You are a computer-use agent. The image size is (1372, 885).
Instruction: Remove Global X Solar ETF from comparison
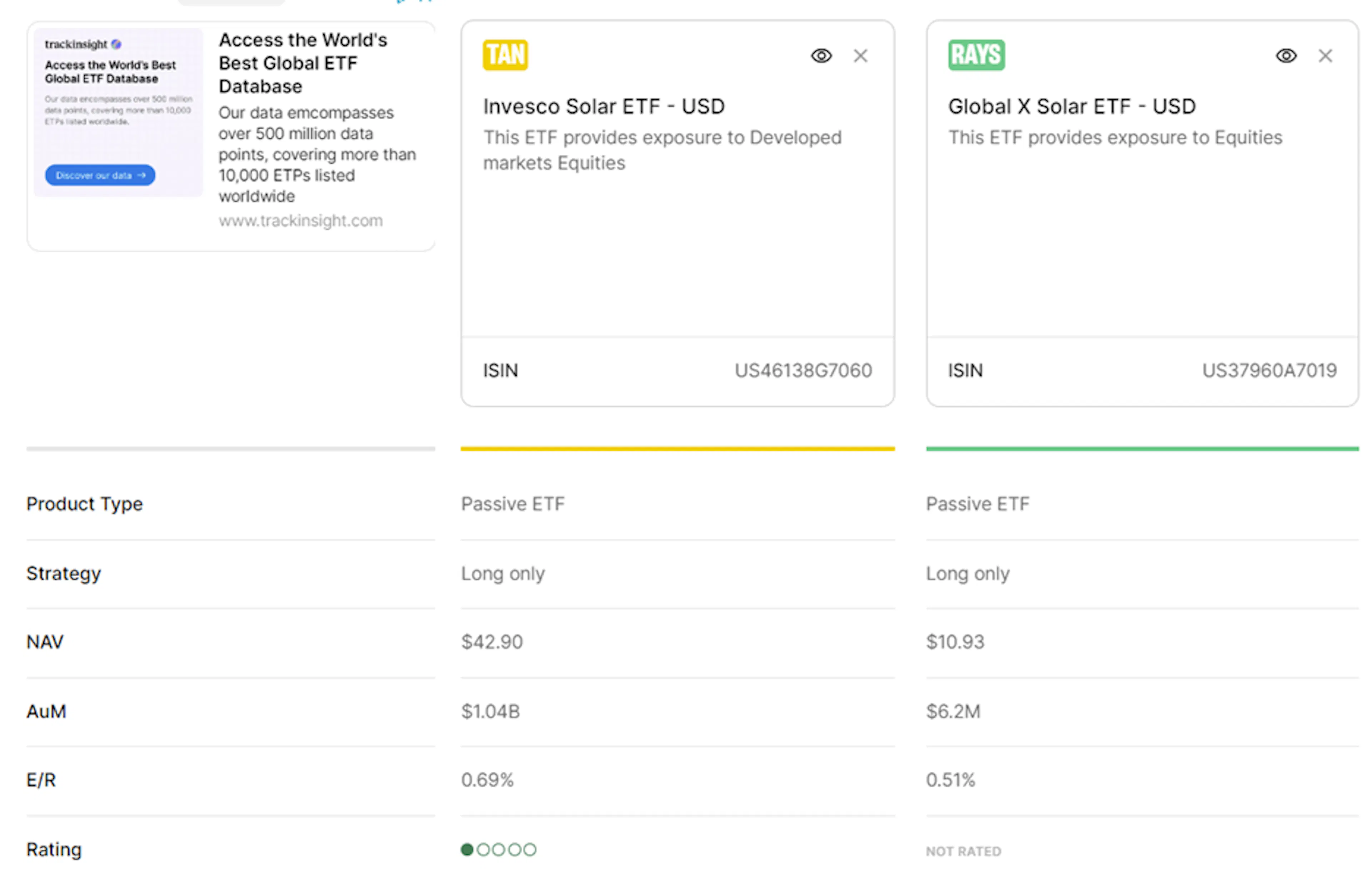[x=1325, y=56]
